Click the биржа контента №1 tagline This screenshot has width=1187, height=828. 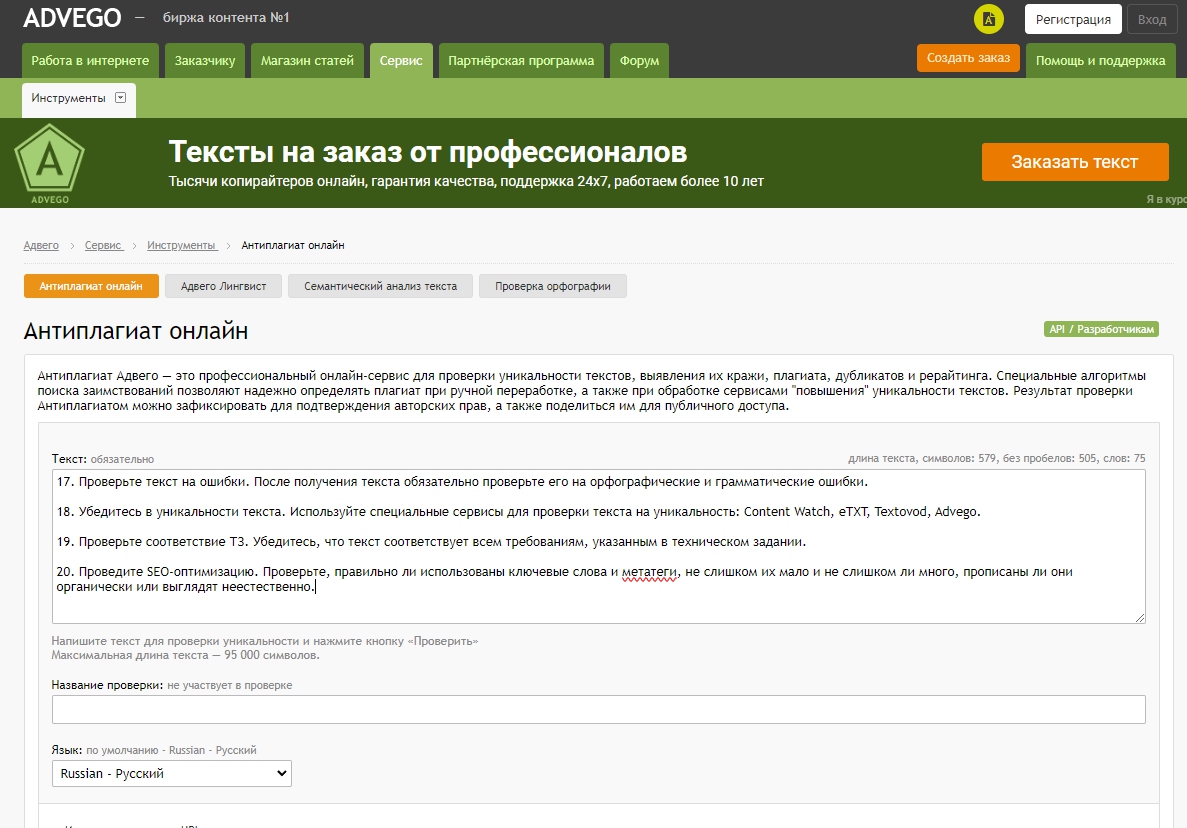click(x=226, y=17)
